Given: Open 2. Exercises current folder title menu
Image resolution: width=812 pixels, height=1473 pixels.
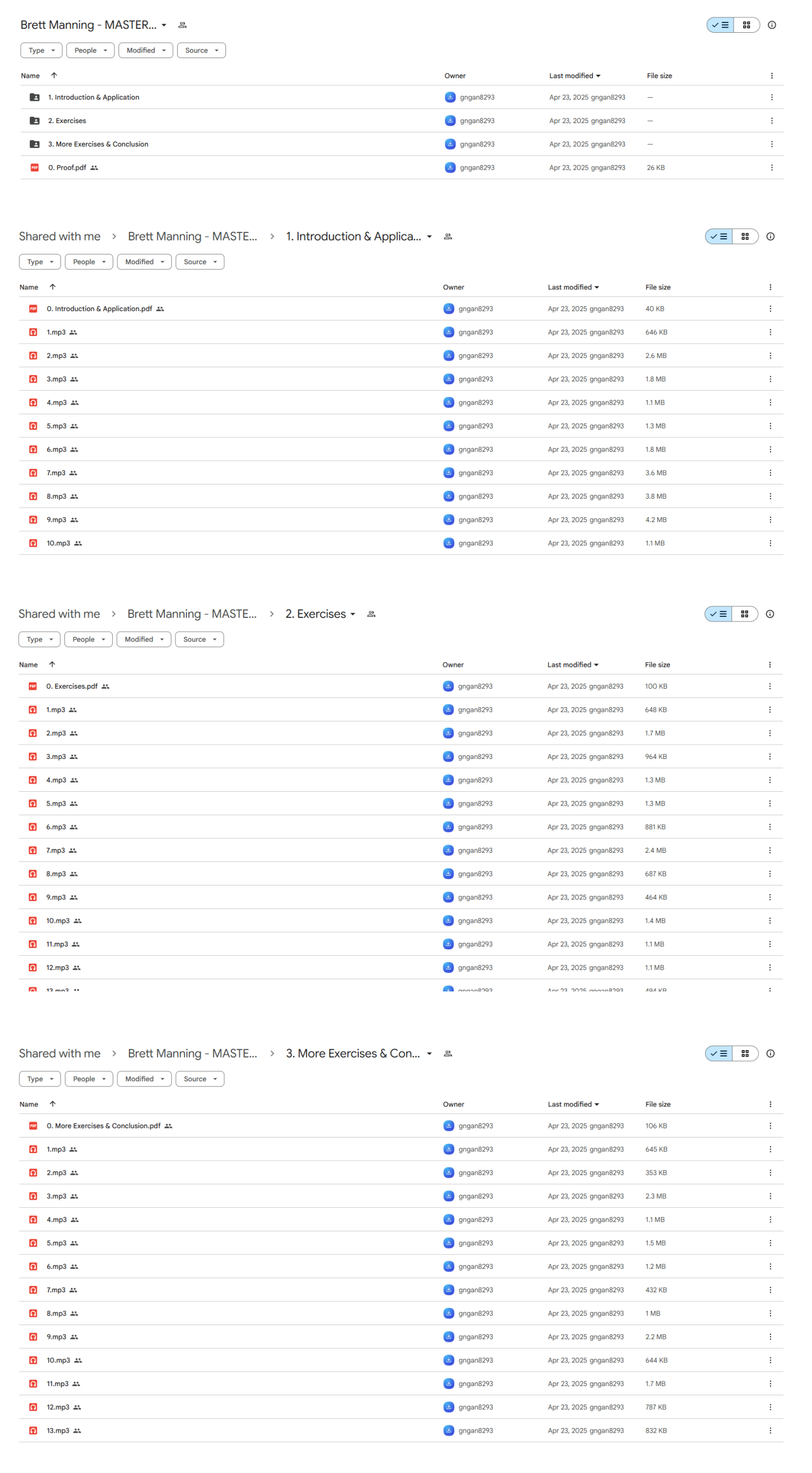Looking at the screenshot, I should click(x=320, y=614).
